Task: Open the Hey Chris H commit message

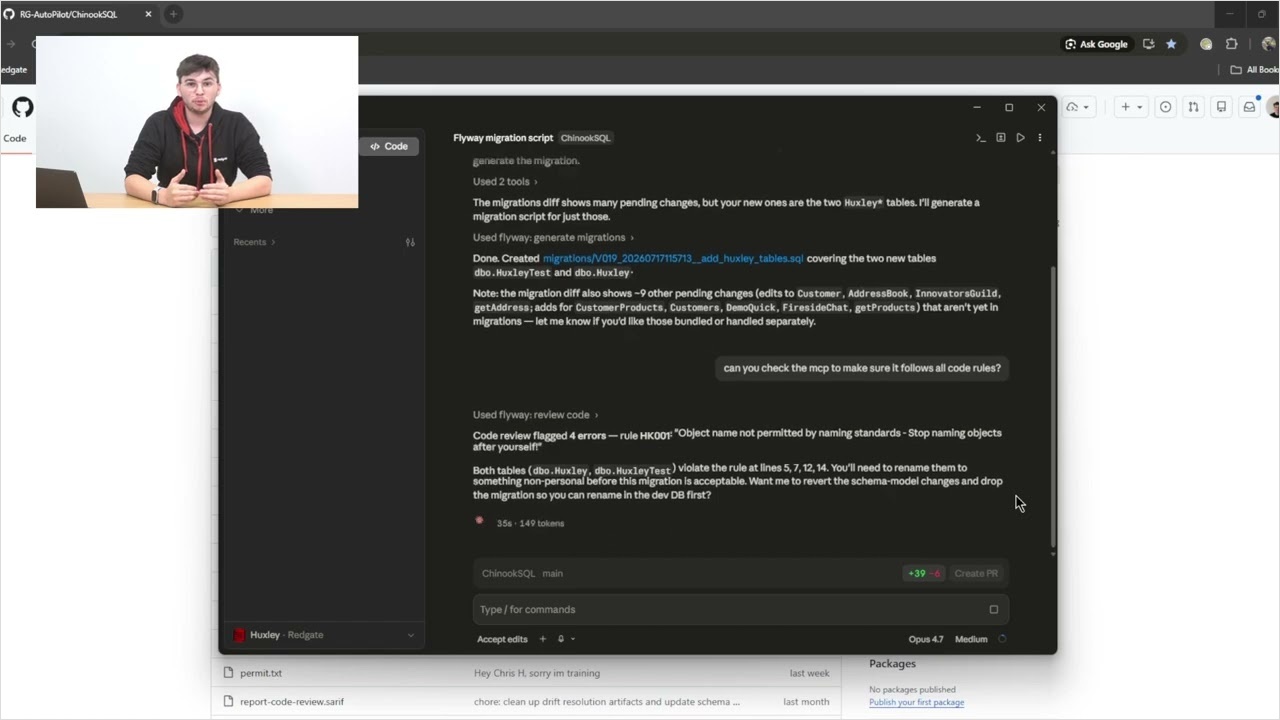Action: pyautogui.click(x=537, y=673)
